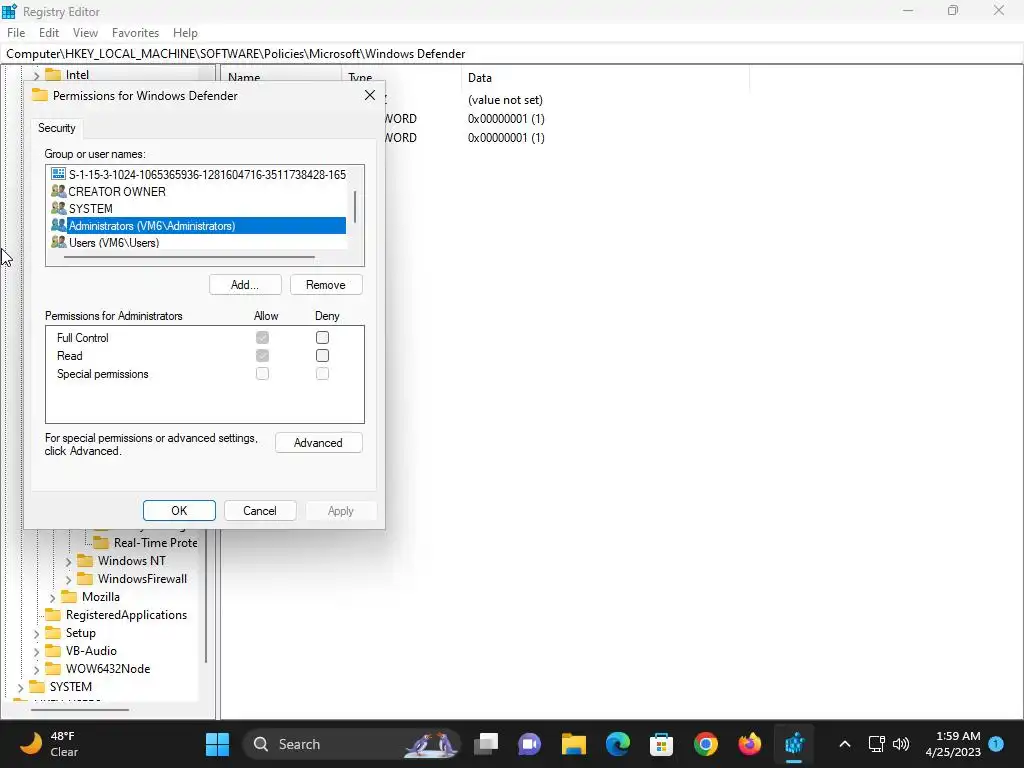
Task: Confirm permissions with OK
Action: click(x=179, y=511)
